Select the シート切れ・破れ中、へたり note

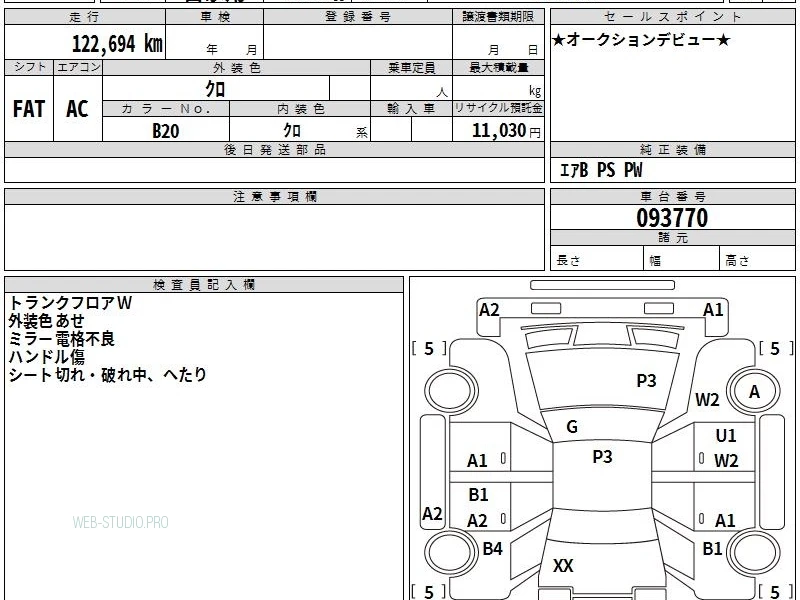click(x=108, y=375)
